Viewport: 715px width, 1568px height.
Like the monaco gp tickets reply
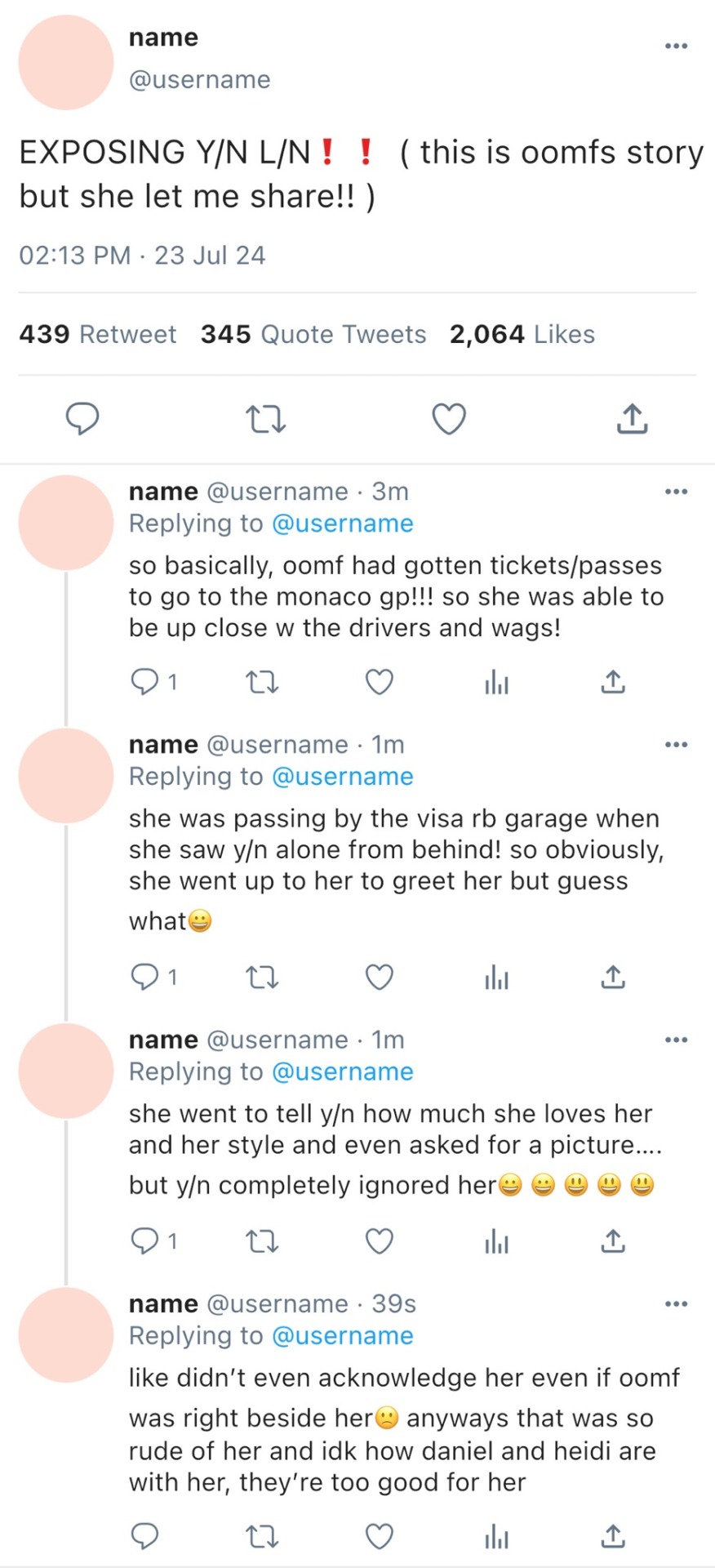[379, 681]
